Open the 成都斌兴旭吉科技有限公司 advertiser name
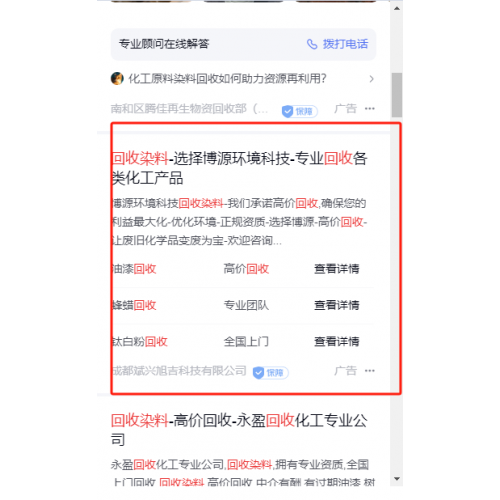Screen dimensions: 500x500 pos(179,371)
